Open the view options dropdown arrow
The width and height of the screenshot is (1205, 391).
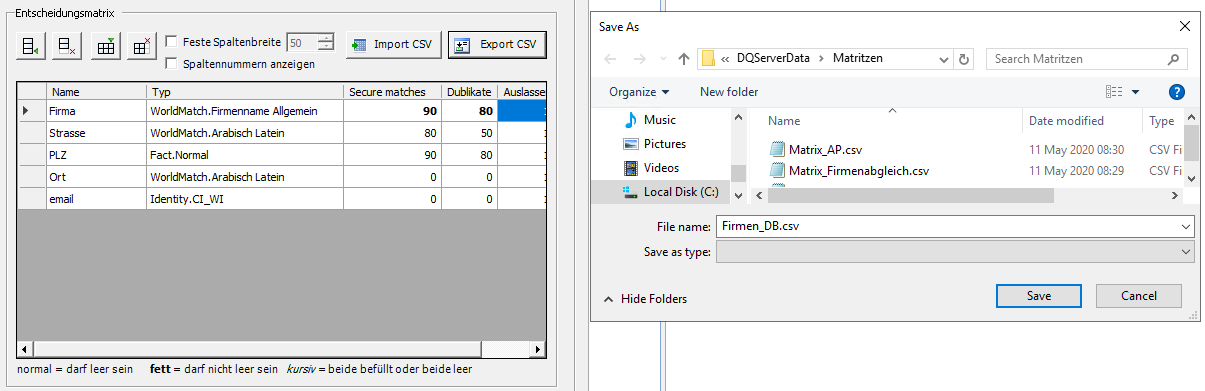[1136, 92]
